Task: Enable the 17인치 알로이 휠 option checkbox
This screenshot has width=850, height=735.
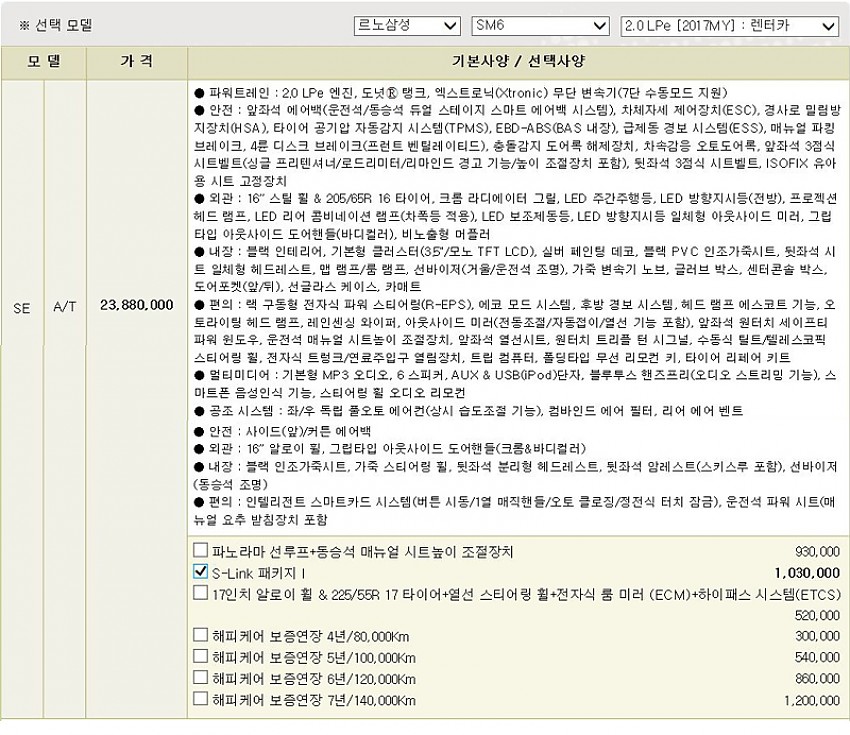Action: [x=201, y=594]
